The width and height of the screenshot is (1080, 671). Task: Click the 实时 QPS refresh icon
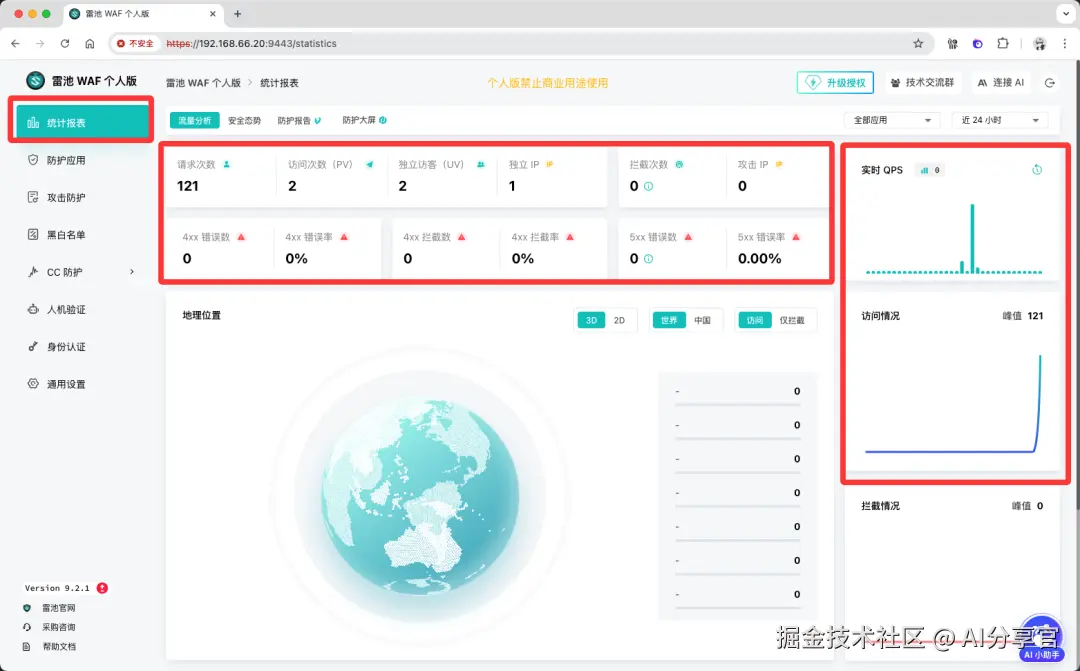1037,169
